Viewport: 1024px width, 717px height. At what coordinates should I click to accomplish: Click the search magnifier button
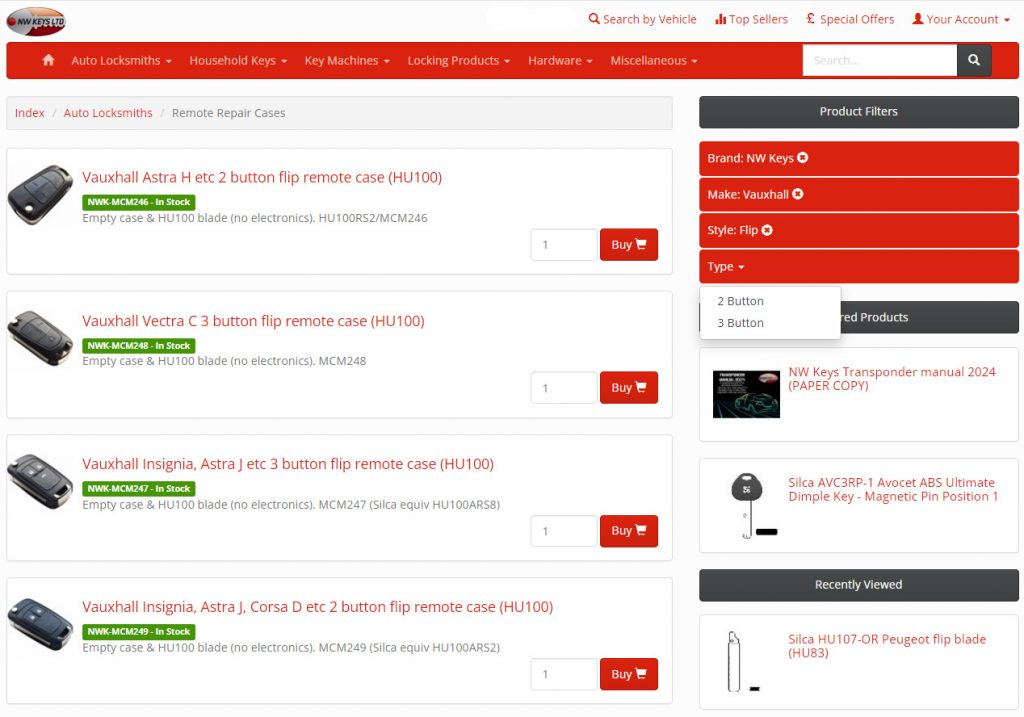(974, 60)
